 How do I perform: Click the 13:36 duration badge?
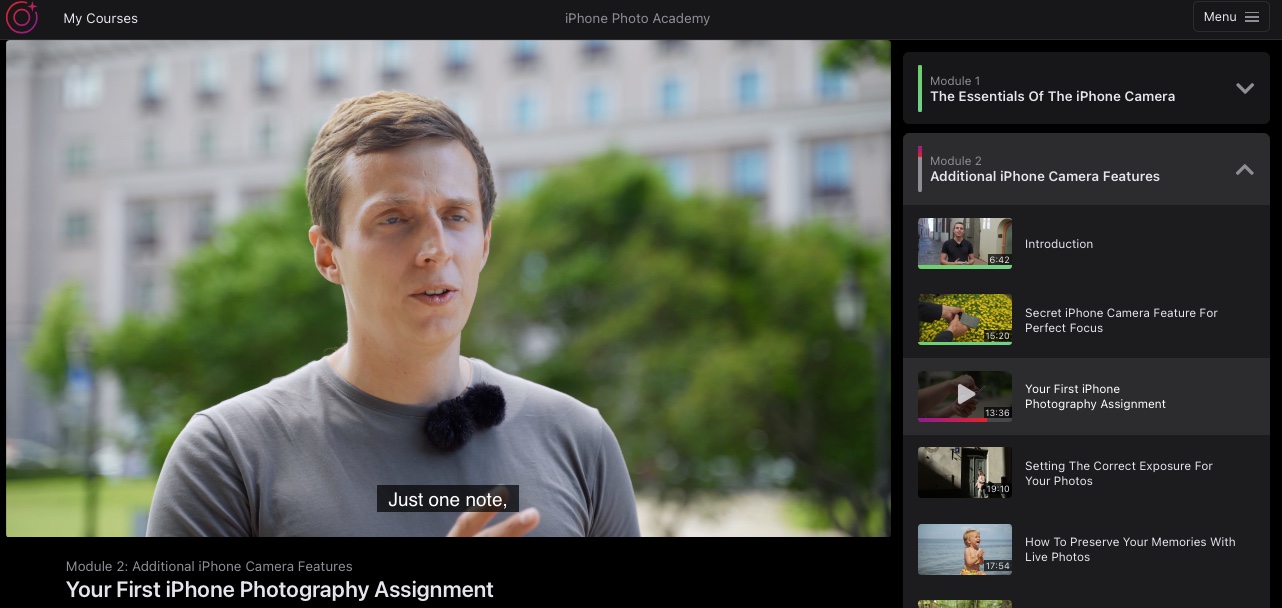click(997, 412)
